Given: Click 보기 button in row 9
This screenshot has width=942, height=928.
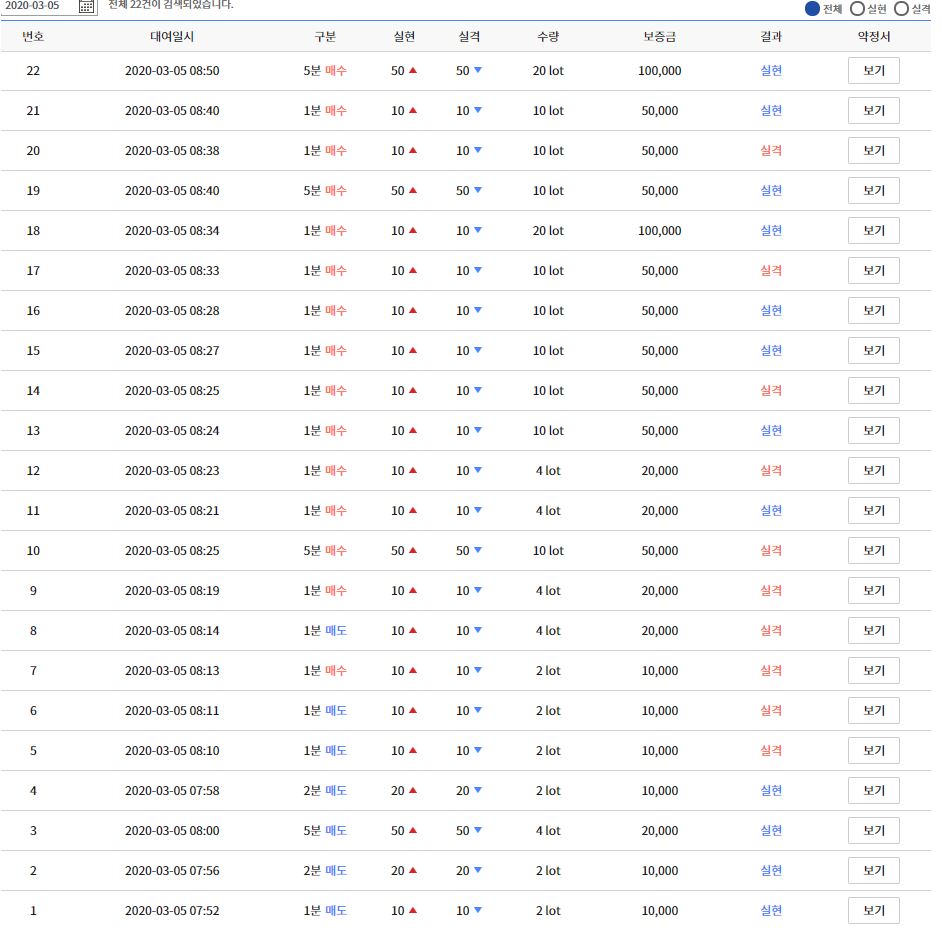Looking at the screenshot, I should tap(874, 590).
